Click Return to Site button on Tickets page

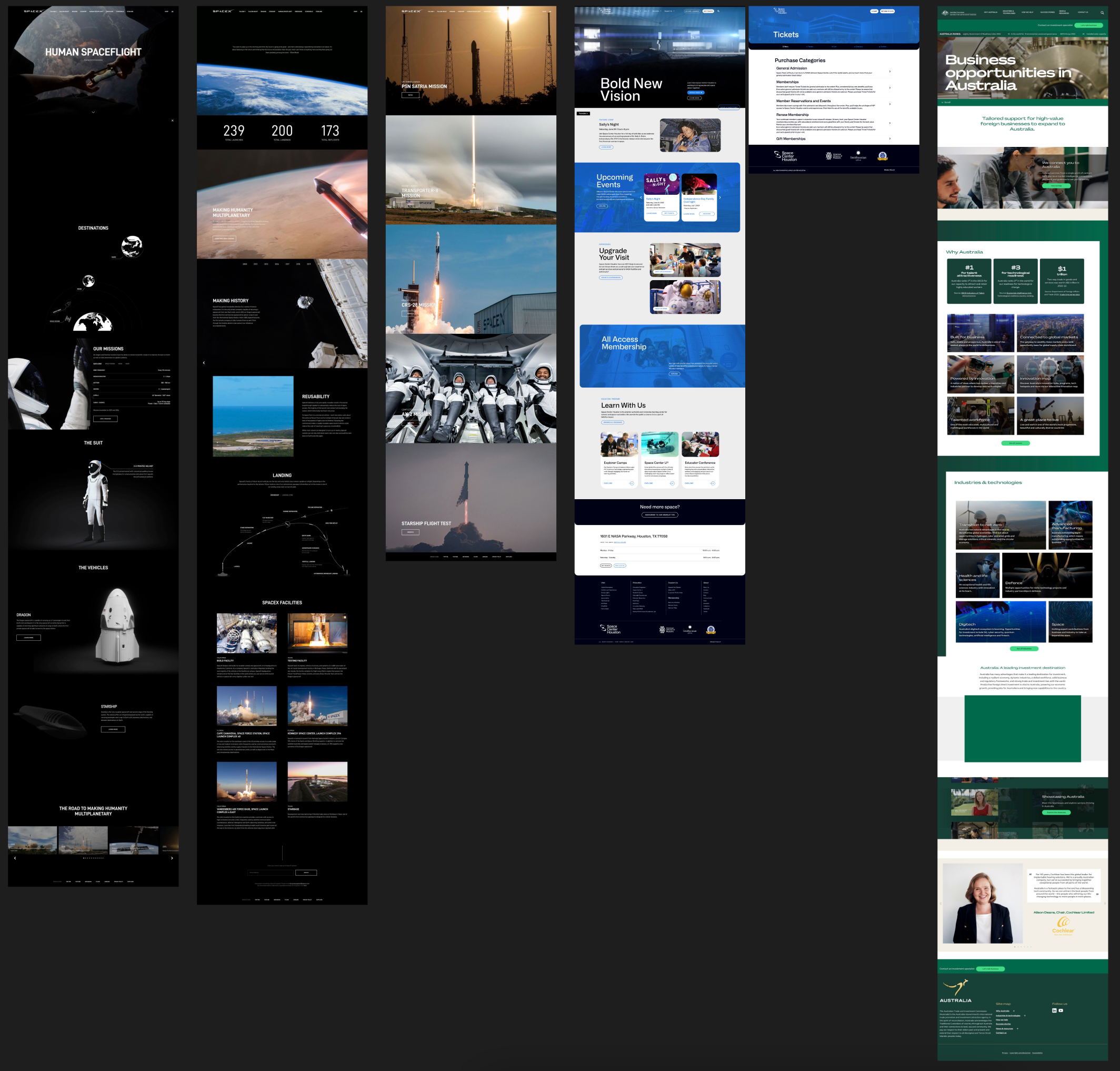(887, 11)
